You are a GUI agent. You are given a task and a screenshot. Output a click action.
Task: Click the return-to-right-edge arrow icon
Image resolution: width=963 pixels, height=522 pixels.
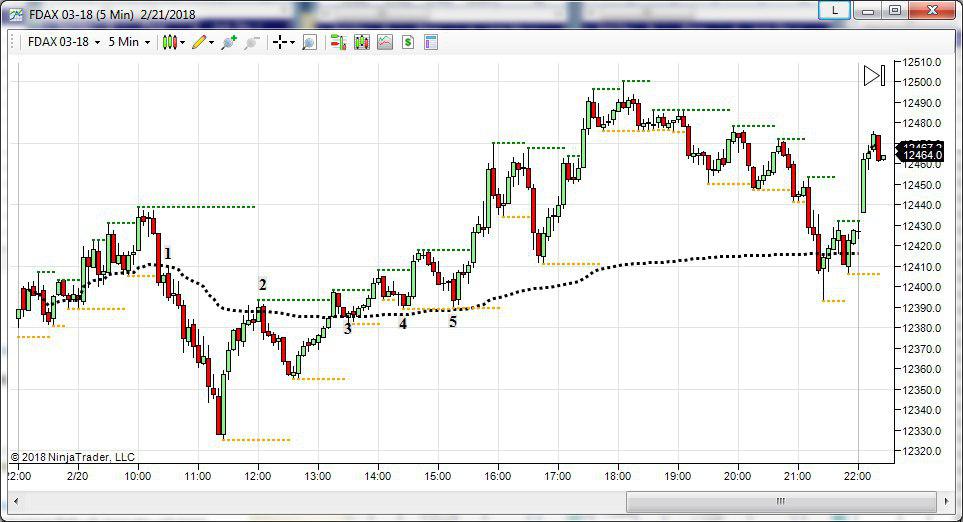875,76
